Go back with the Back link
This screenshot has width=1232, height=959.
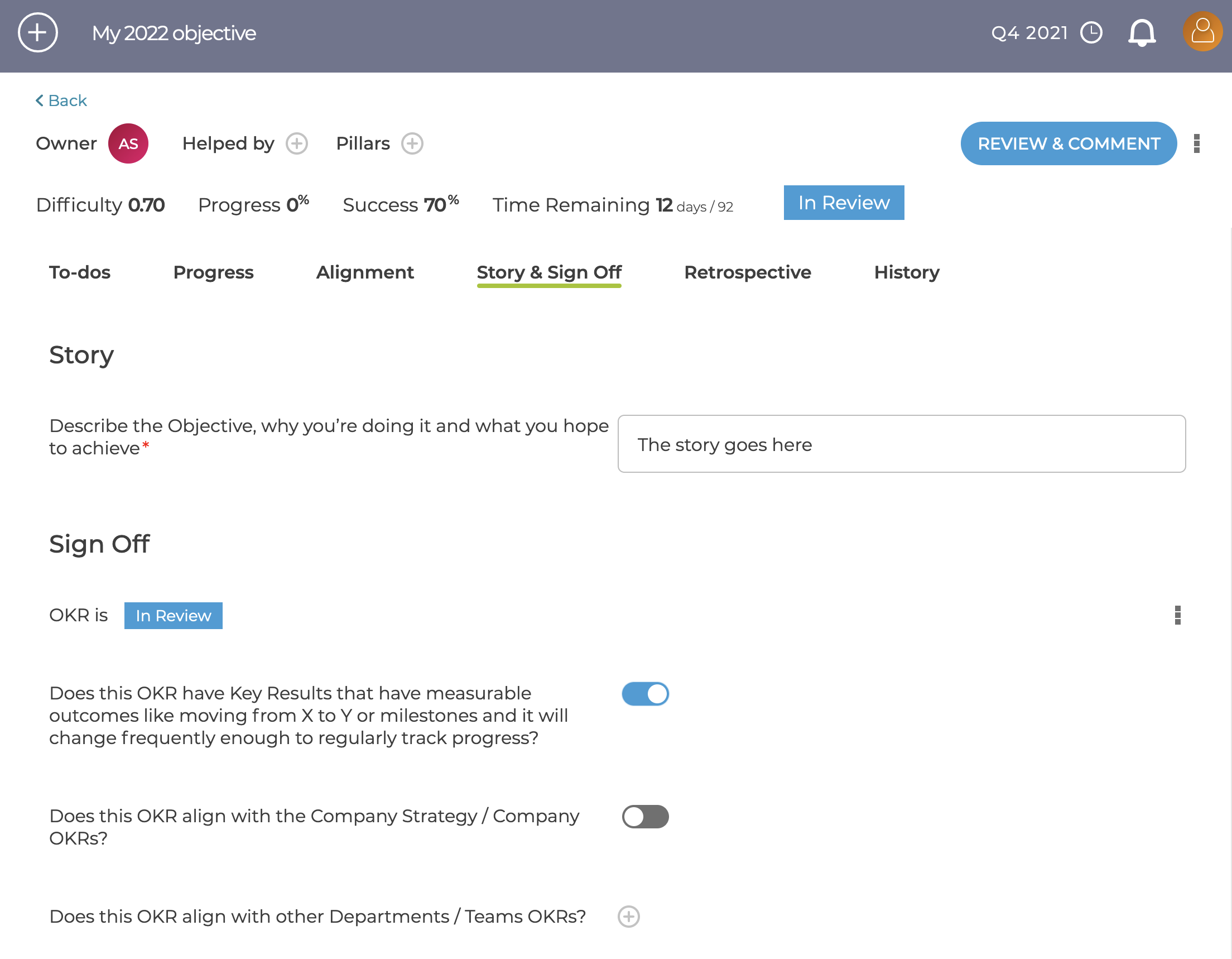coord(61,100)
